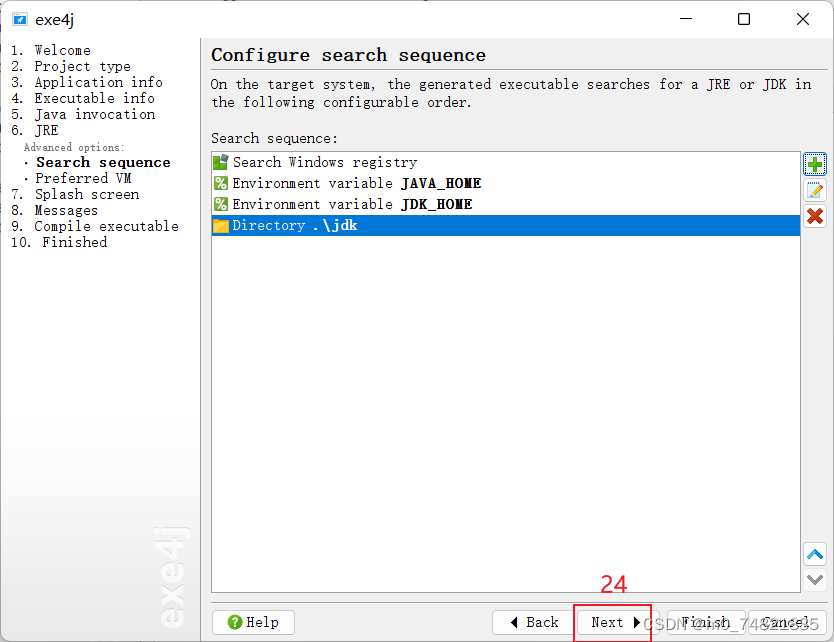Click the exe4j icon in the title bar
Screen dimensions: 834x642
[x=22, y=18]
